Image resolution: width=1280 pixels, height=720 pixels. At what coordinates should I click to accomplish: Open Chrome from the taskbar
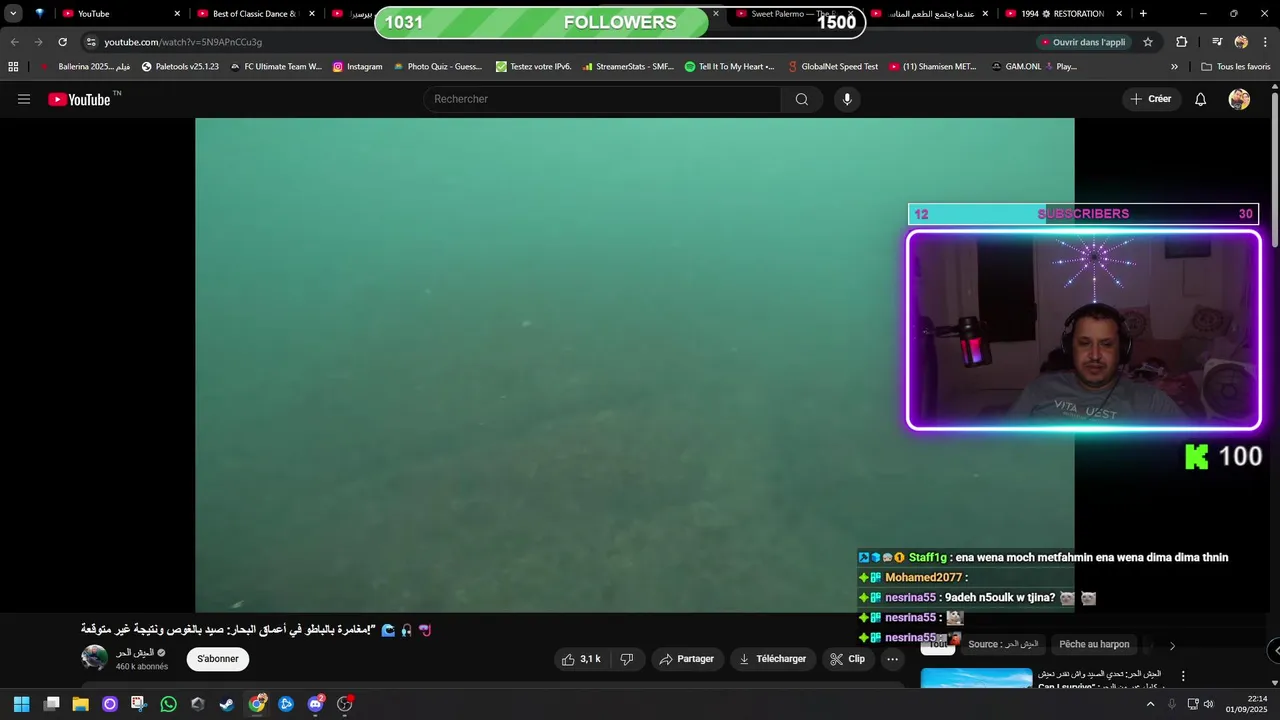(257, 704)
